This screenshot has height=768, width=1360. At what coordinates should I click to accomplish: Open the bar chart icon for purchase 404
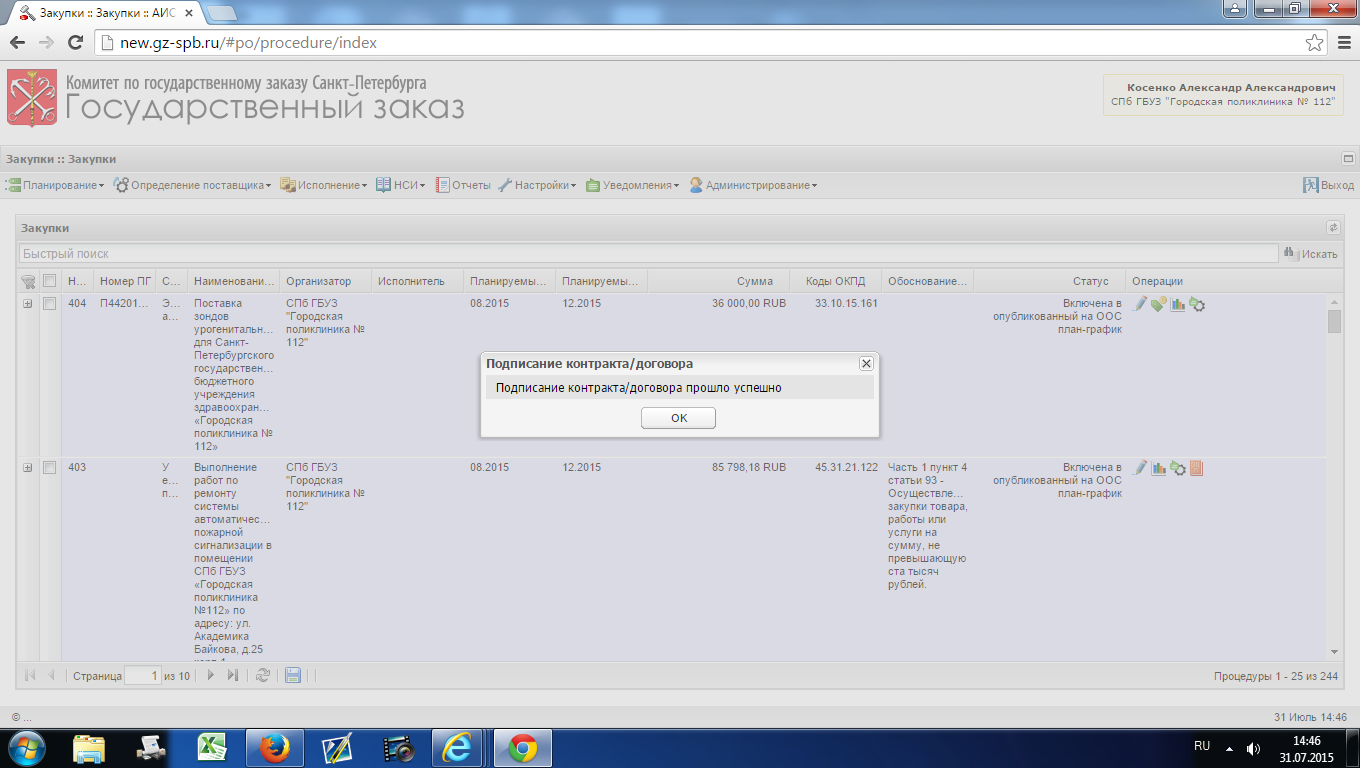point(1178,304)
